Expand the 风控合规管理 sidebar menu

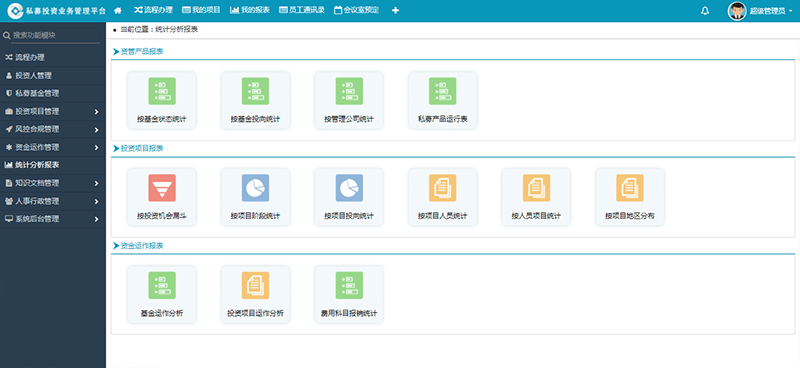pyautogui.click(x=53, y=129)
